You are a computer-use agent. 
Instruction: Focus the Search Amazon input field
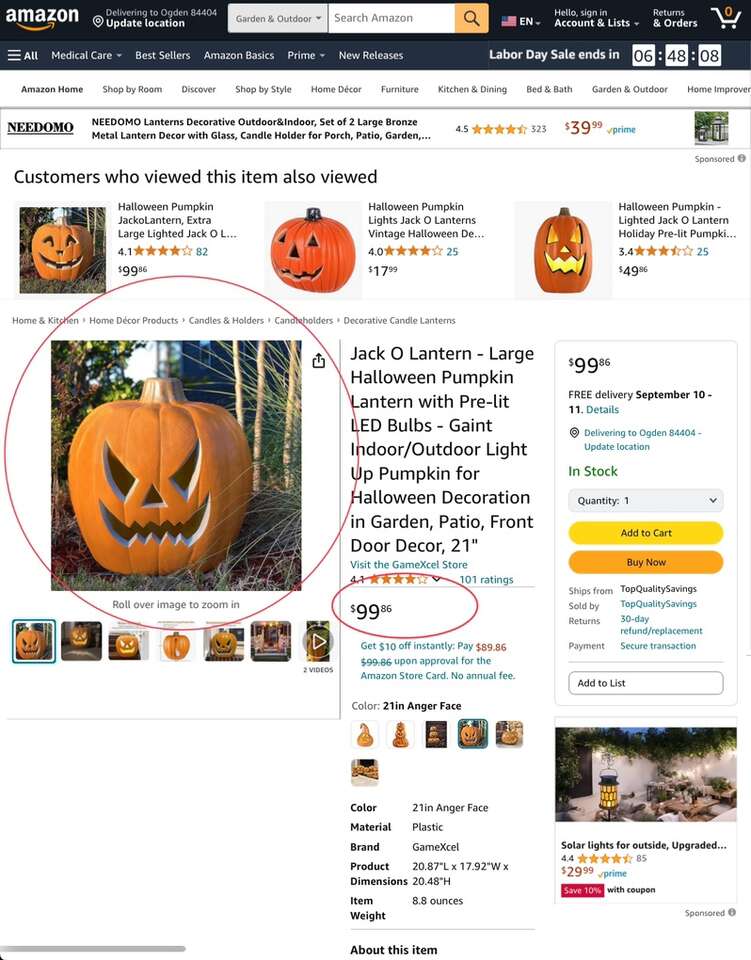(x=392, y=18)
